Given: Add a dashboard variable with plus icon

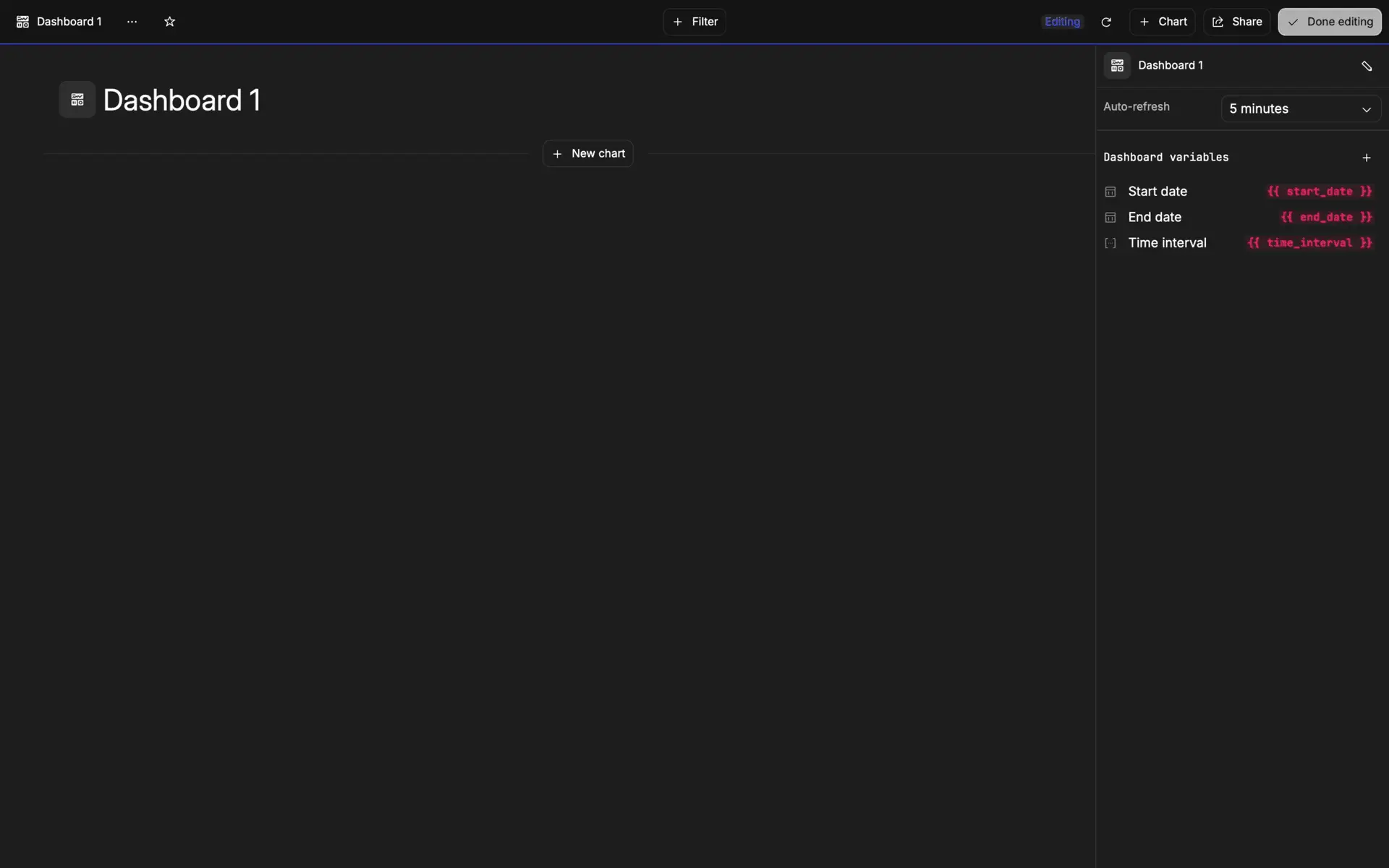Looking at the screenshot, I should (1366, 158).
